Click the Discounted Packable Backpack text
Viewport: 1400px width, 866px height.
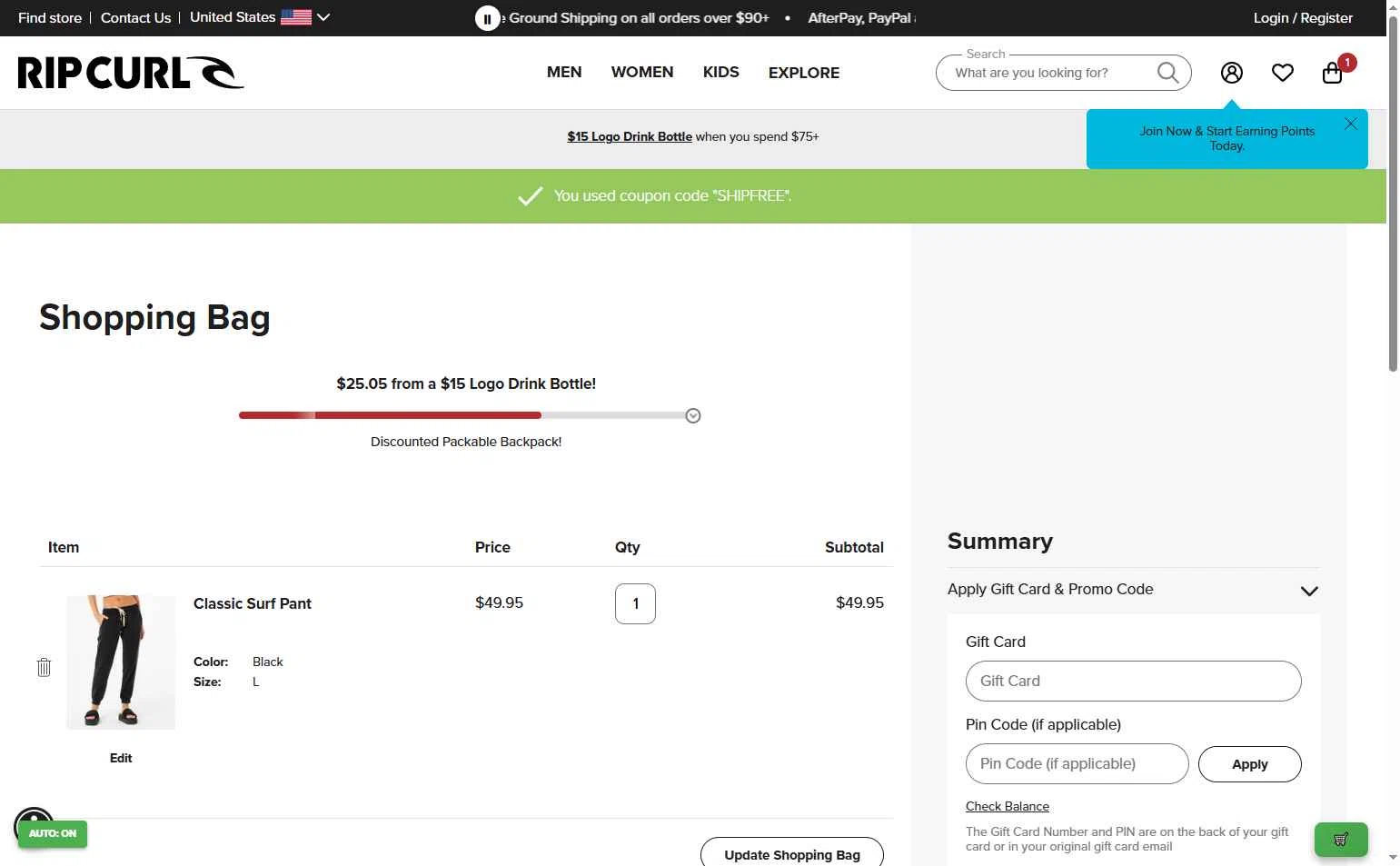[x=466, y=442]
